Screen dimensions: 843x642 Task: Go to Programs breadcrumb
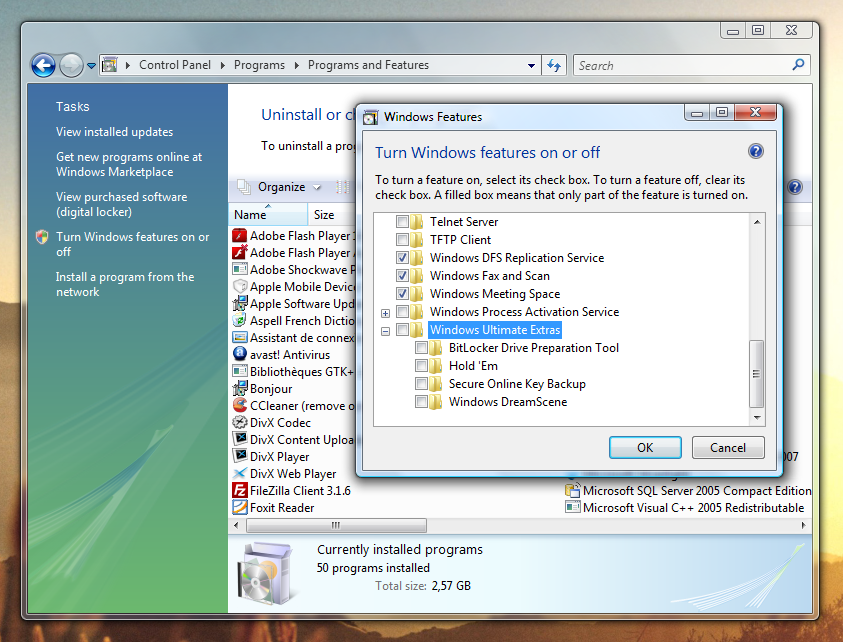259,65
